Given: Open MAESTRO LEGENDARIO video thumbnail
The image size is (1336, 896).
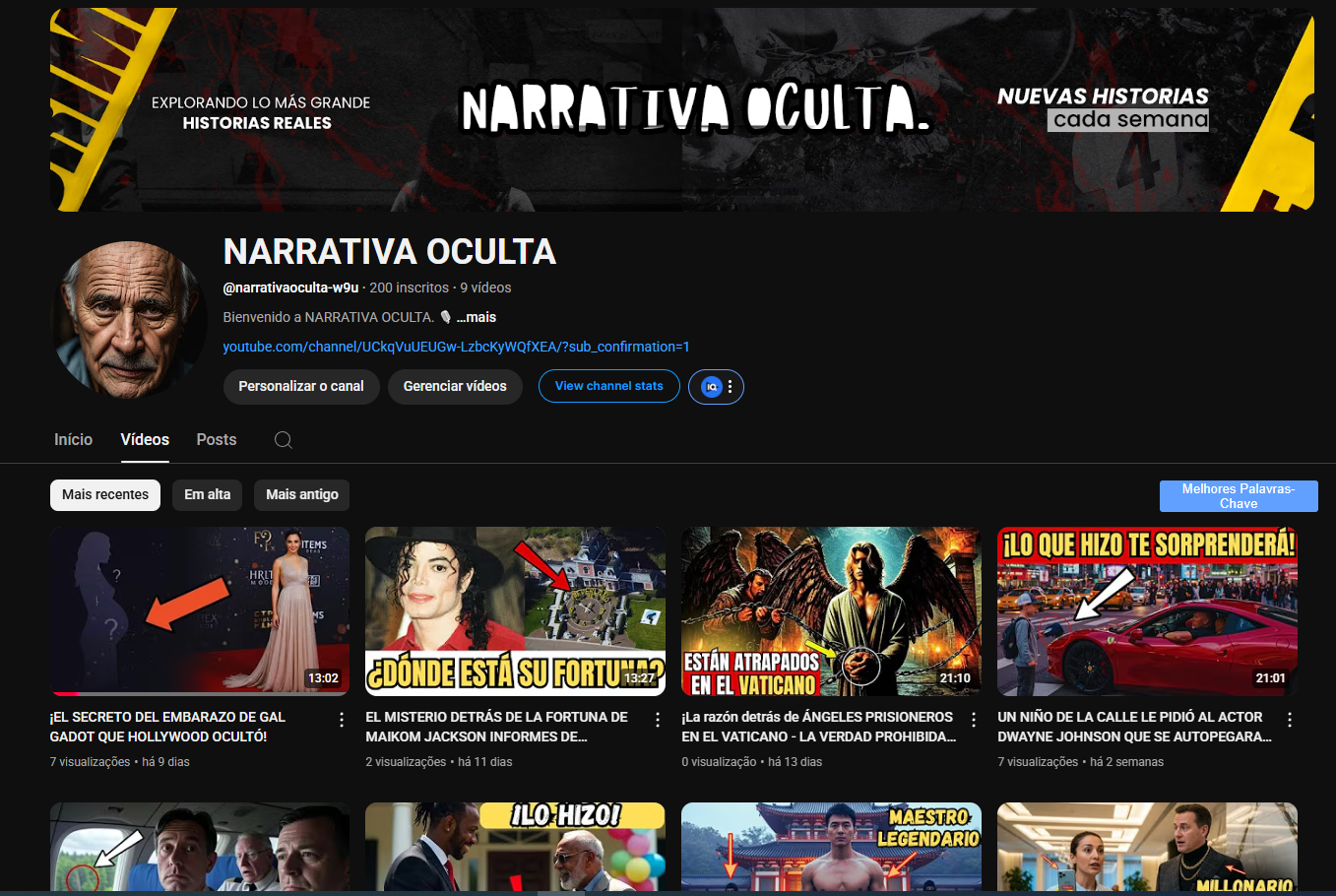Looking at the screenshot, I should pyautogui.click(x=831, y=847).
